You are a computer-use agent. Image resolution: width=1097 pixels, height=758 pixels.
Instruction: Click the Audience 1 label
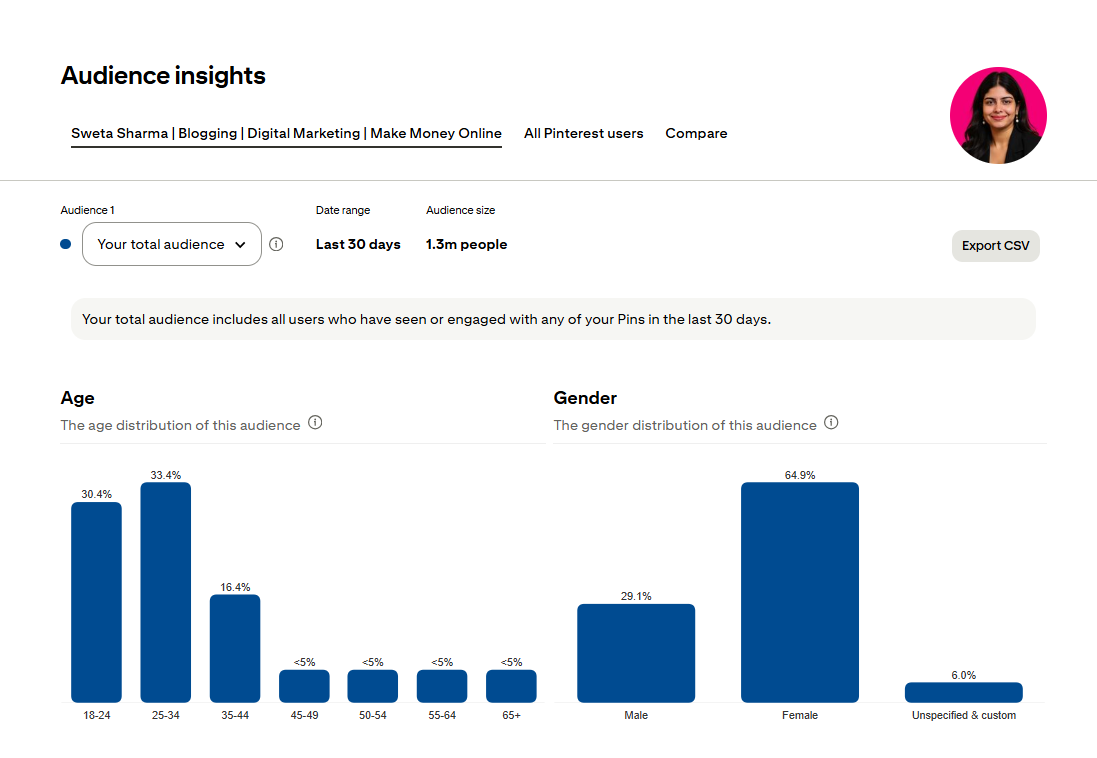87,210
